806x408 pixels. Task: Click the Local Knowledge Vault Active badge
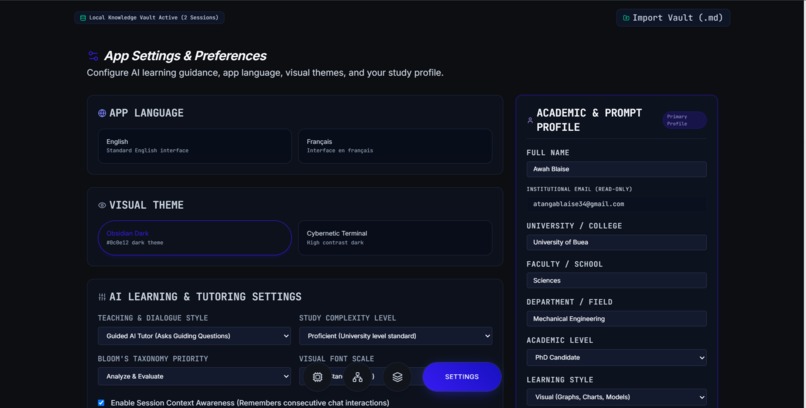[149, 17]
